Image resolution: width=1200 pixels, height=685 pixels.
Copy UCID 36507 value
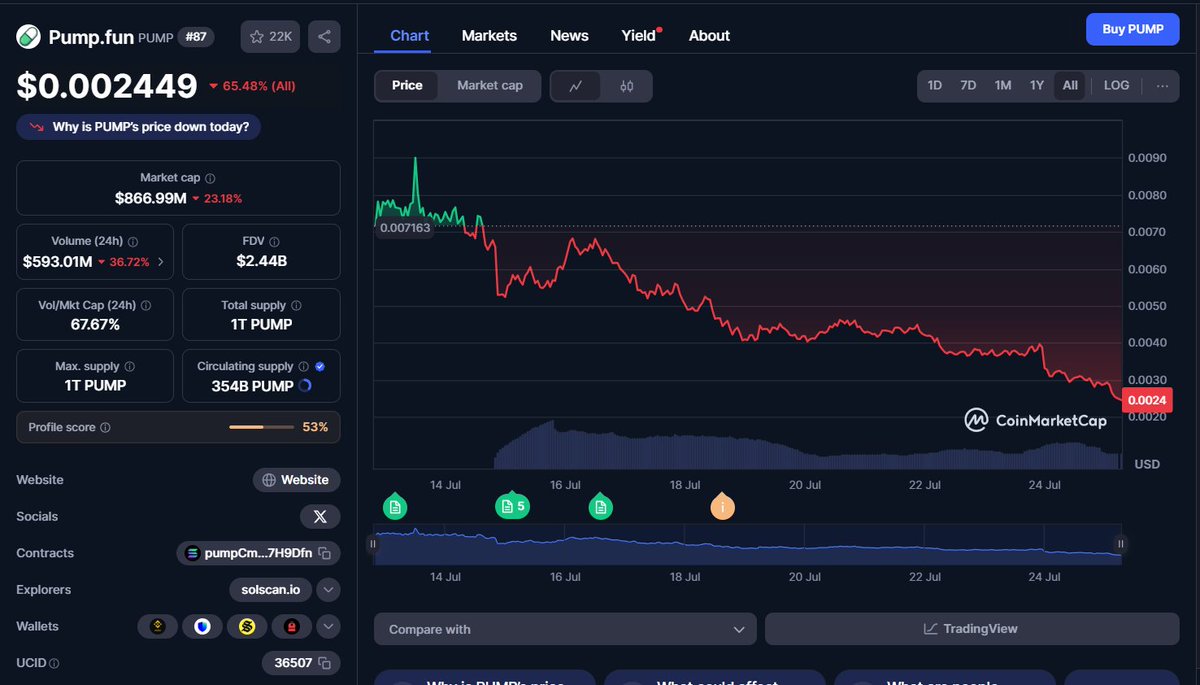(322, 663)
